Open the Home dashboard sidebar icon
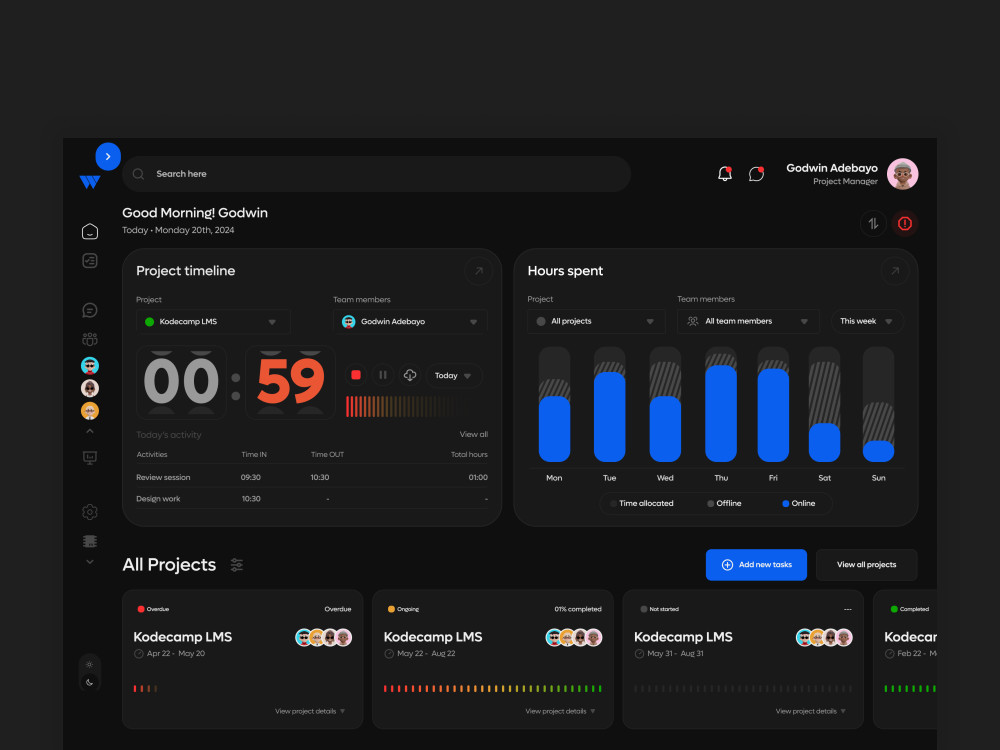1000x750 pixels. (90, 231)
